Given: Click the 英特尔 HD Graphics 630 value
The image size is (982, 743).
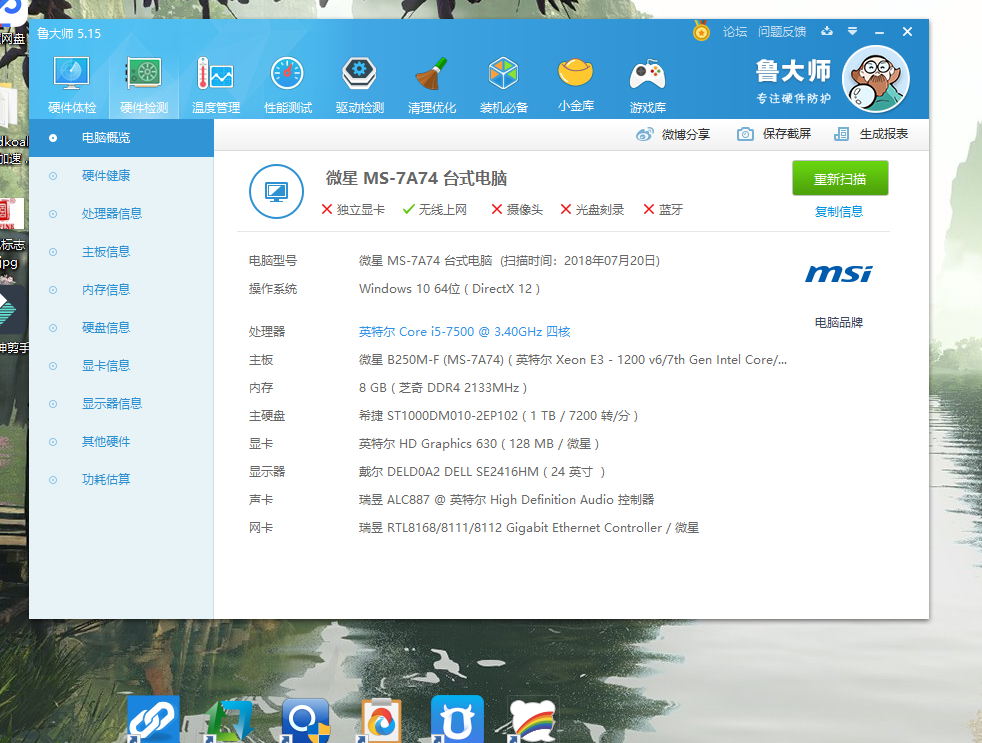Looking at the screenshot, I should [479, 444].
